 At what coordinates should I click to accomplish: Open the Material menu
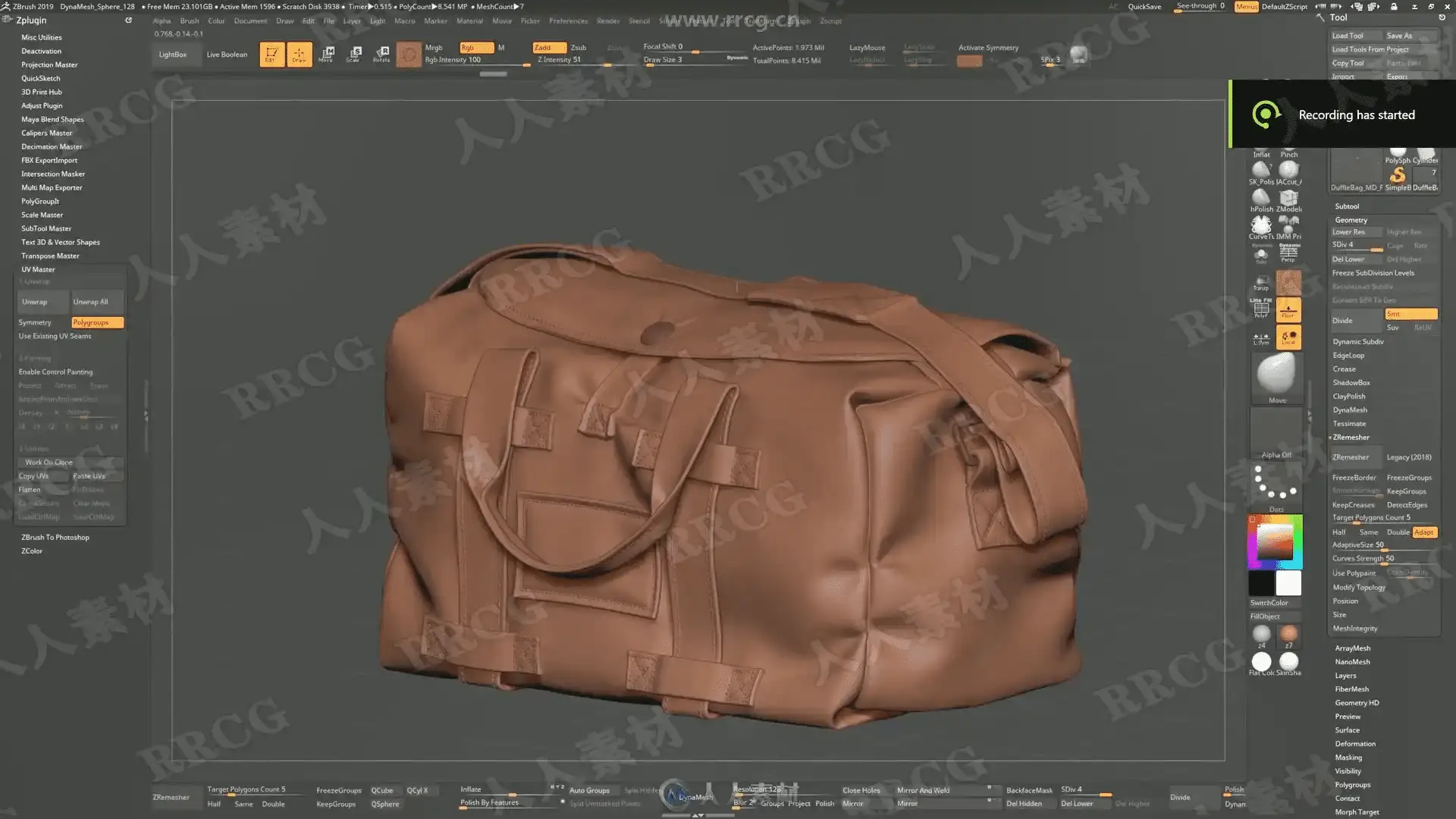coord(469,21)
